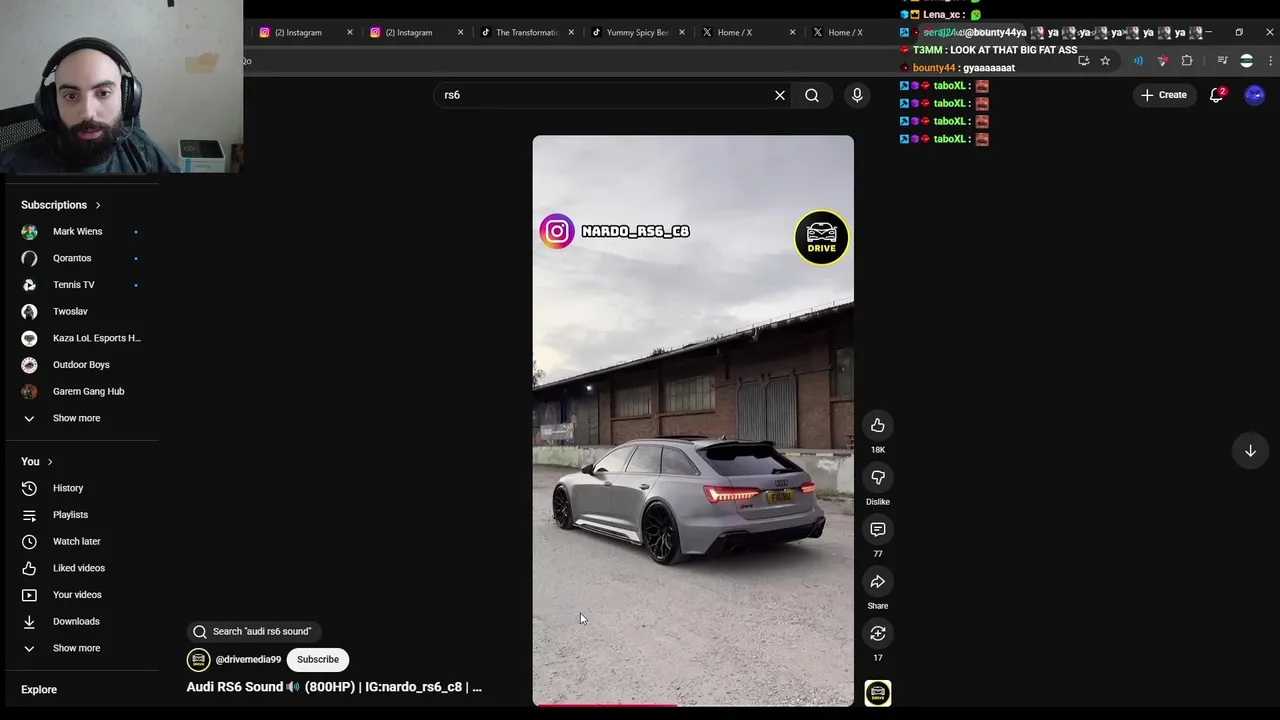The height and width of the screenshot is (720, 1280).
Task: Open Outdoor Boys subscription
Action: pyautogui.click(x=82, y=365)
